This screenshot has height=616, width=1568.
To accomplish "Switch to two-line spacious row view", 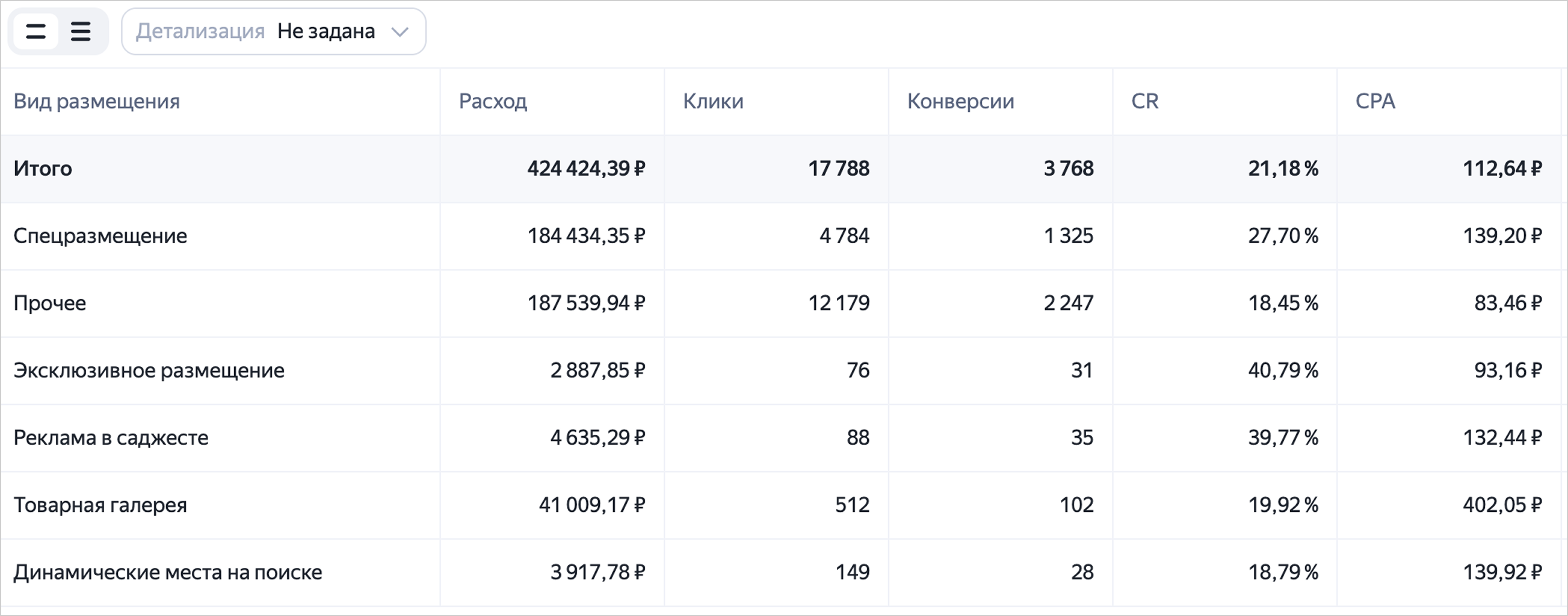I will [x=36, y=32].
